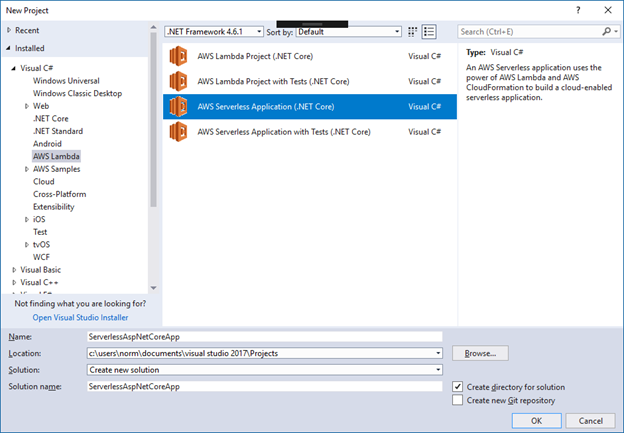The image size is (624, 433).
Task: Expand the Web tree node
Action: pyautogui.click(x=27, y=106)
